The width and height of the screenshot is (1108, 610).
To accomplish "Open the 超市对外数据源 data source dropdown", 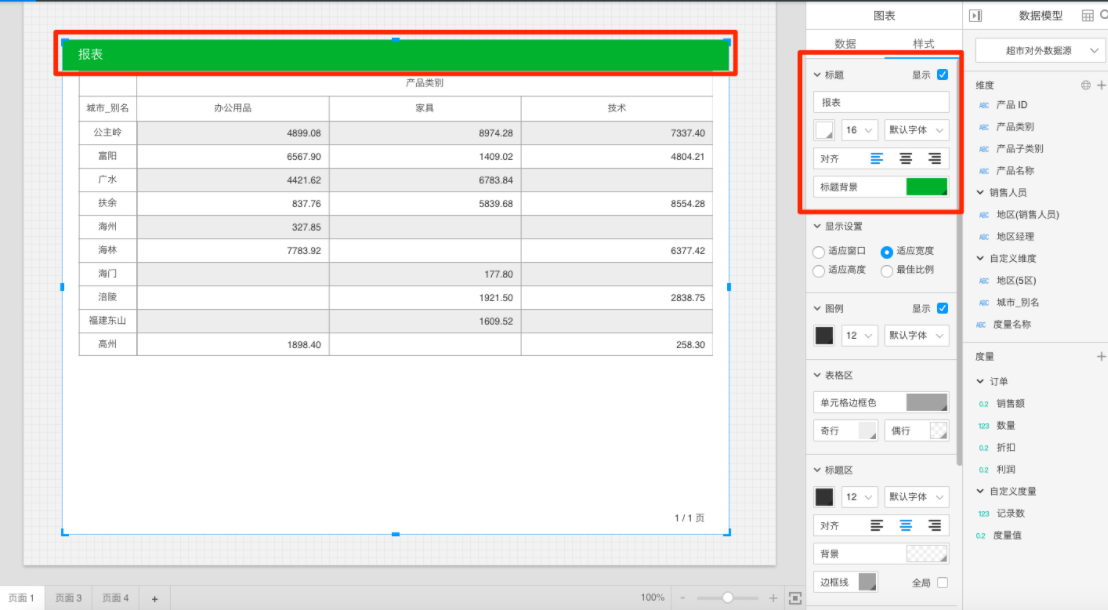I will [1039, 51].
